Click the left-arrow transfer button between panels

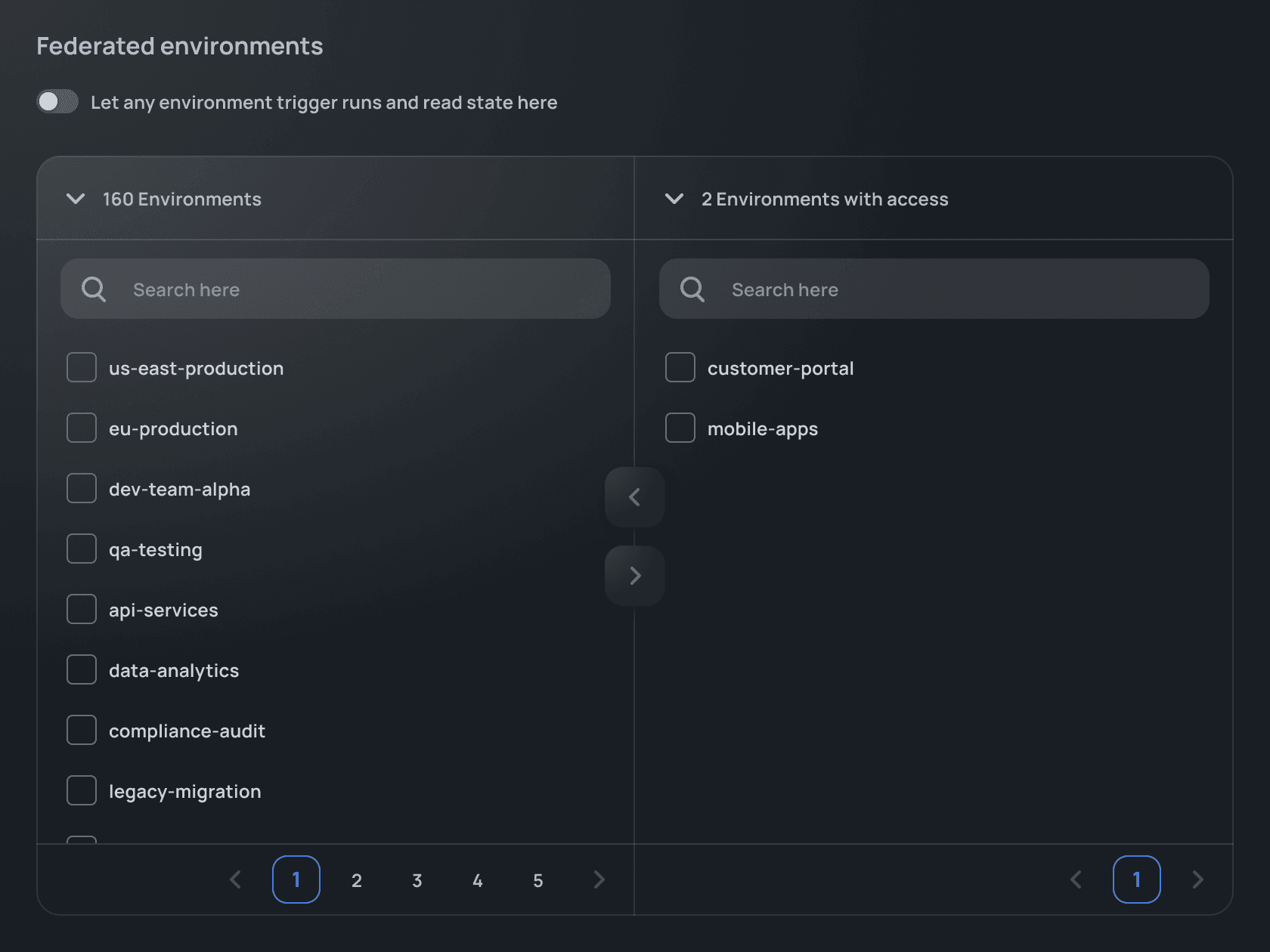pyautogui.click(x=634, y=497)
